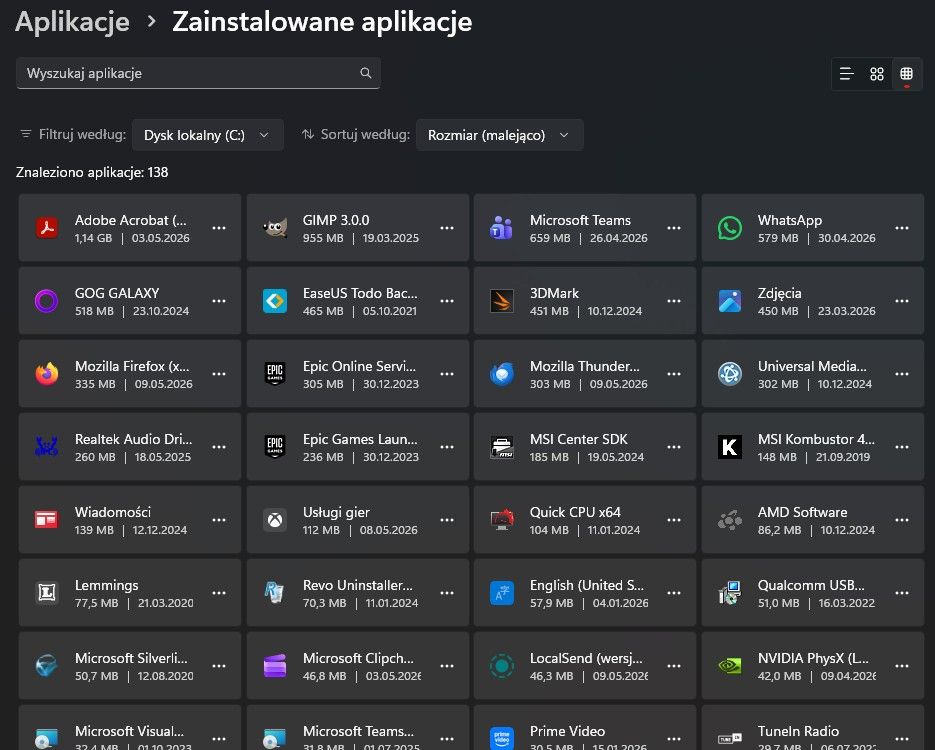The image size is (935, 750).
Task: Click the WhatsApp icon
Action: point(730,228)
